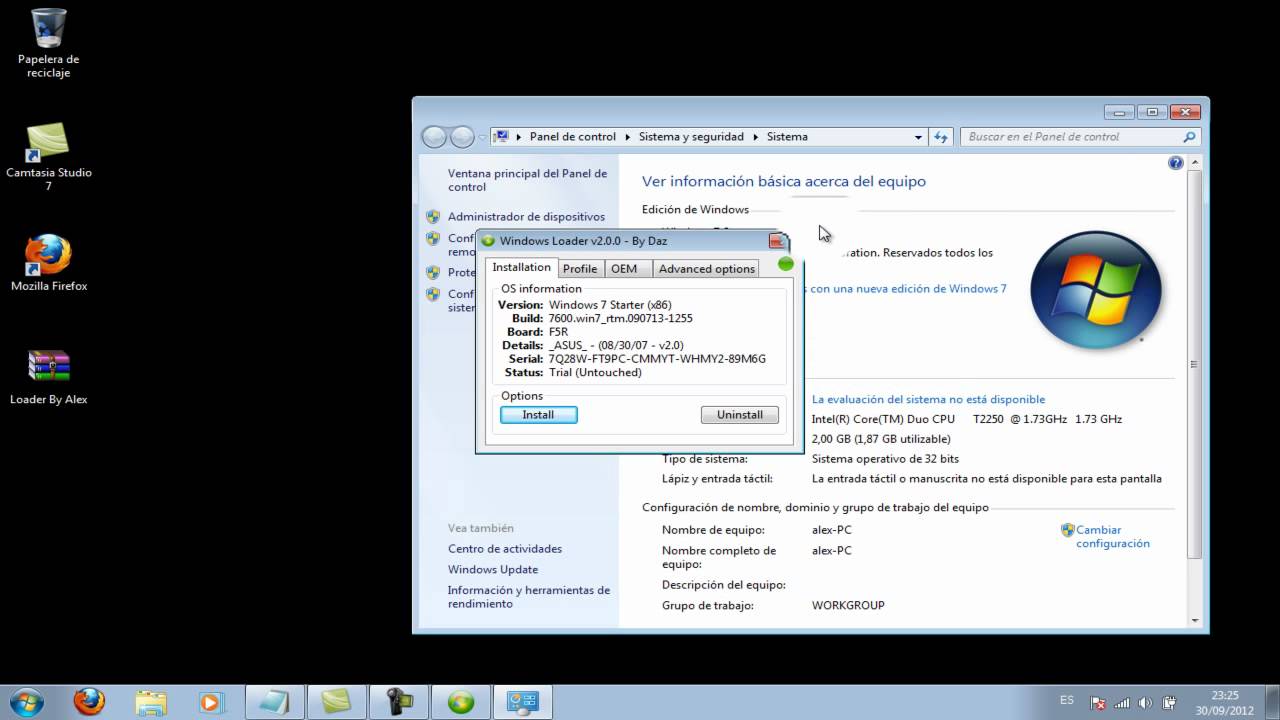Click the blue help question mark icon

click(x=1176, y=162)
